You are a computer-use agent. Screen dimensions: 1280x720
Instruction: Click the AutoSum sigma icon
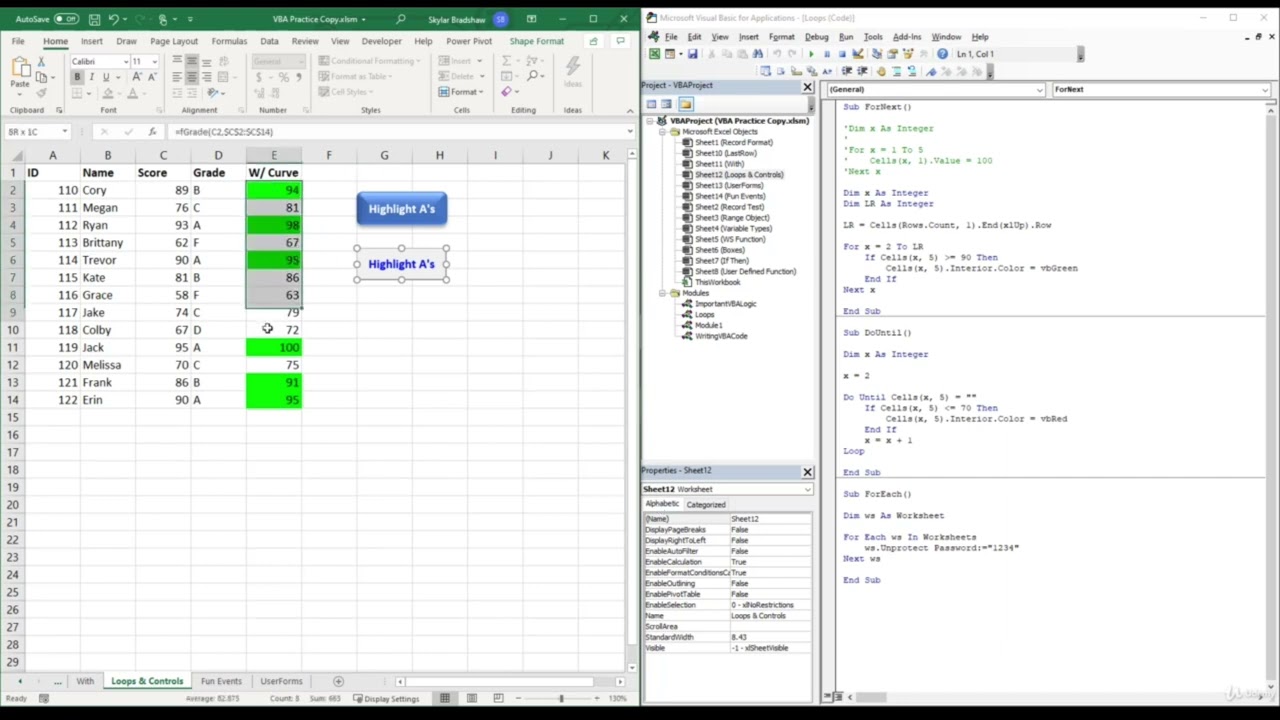pyautogui.click(x=507, y=61)
